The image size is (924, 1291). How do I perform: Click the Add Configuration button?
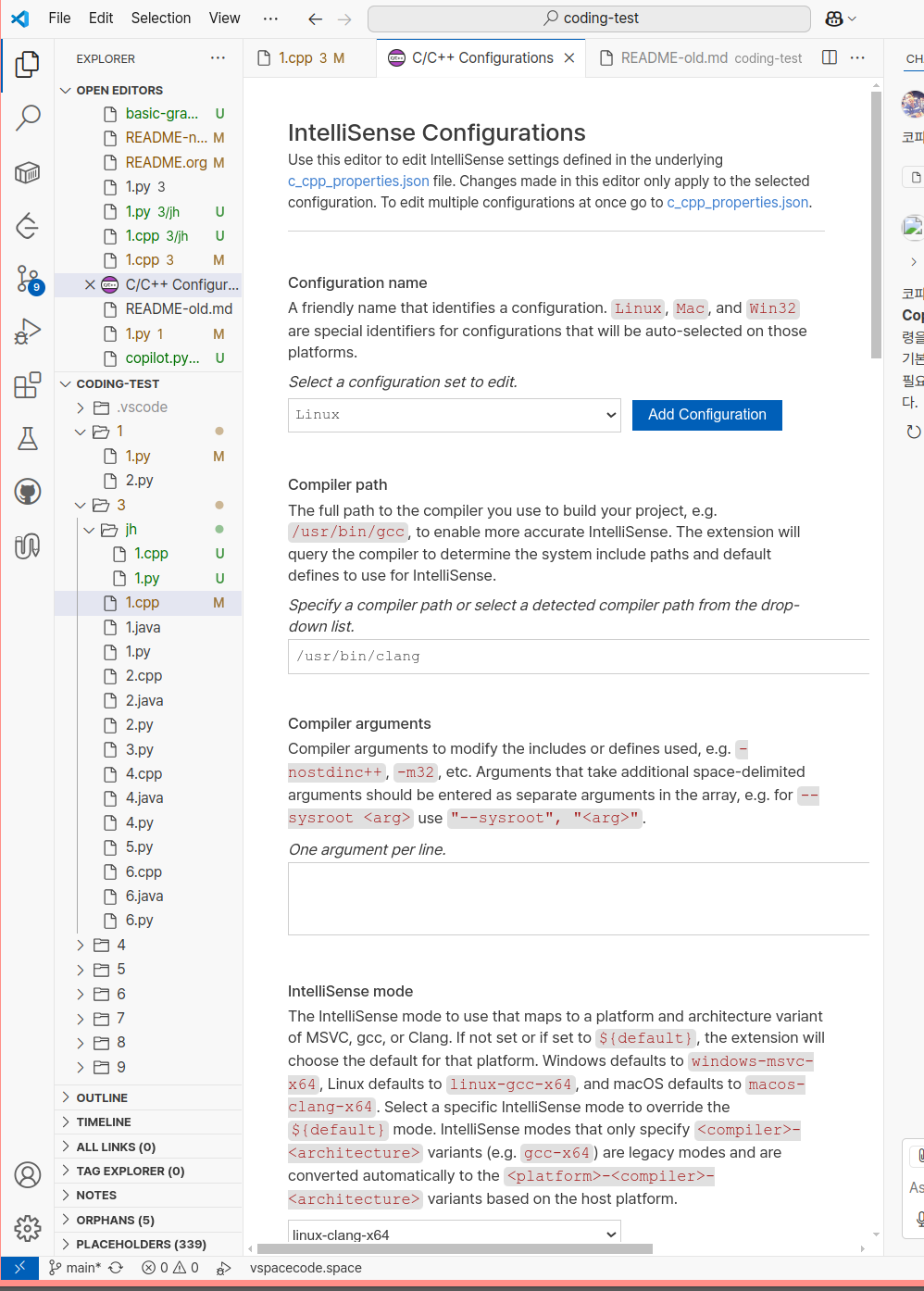(707, 415)
